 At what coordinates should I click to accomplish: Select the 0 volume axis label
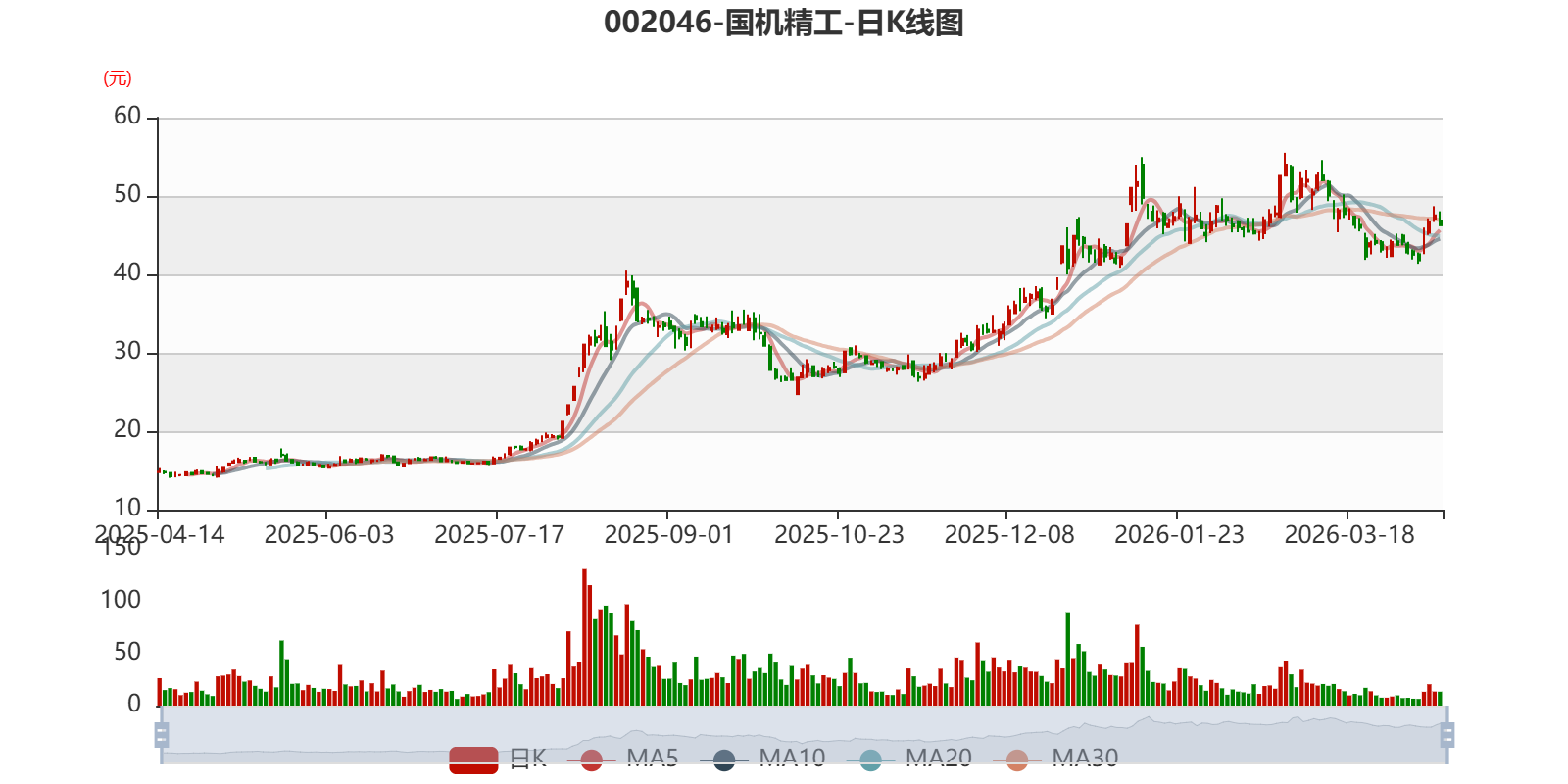134,704
